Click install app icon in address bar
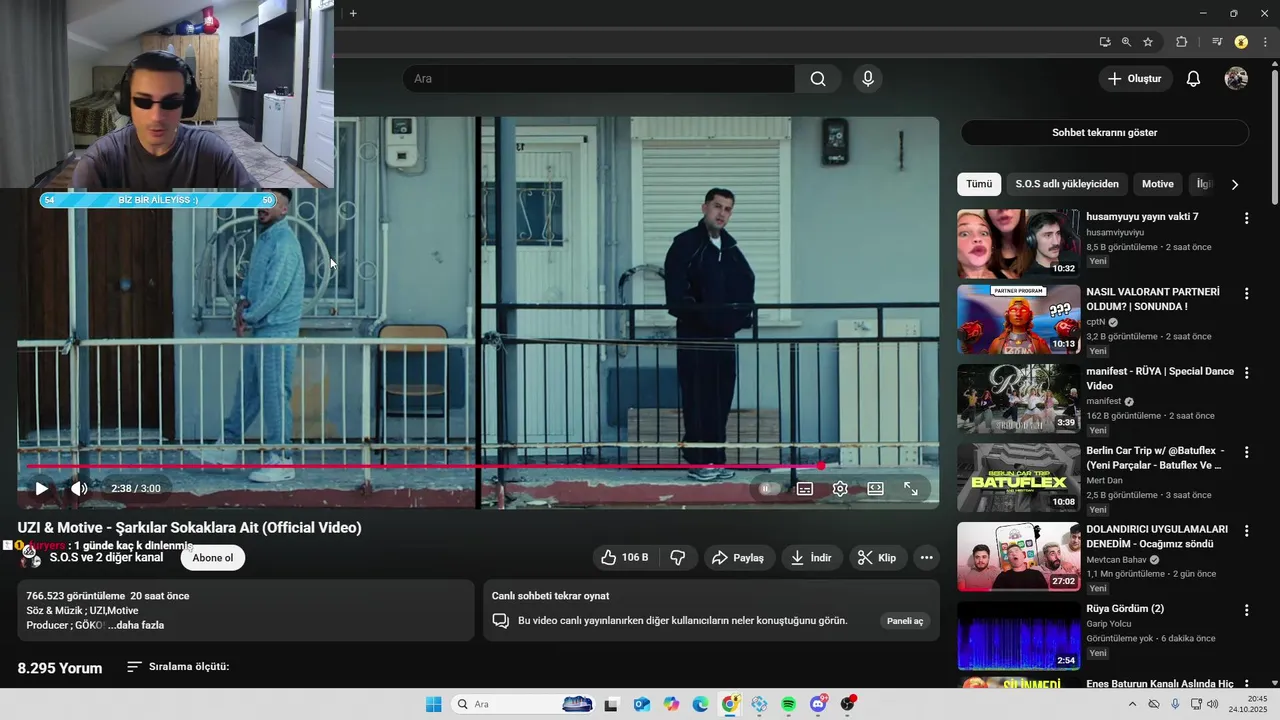Screen dimensions: 1280x720 pyautogui.click(x=1105, y=42)
